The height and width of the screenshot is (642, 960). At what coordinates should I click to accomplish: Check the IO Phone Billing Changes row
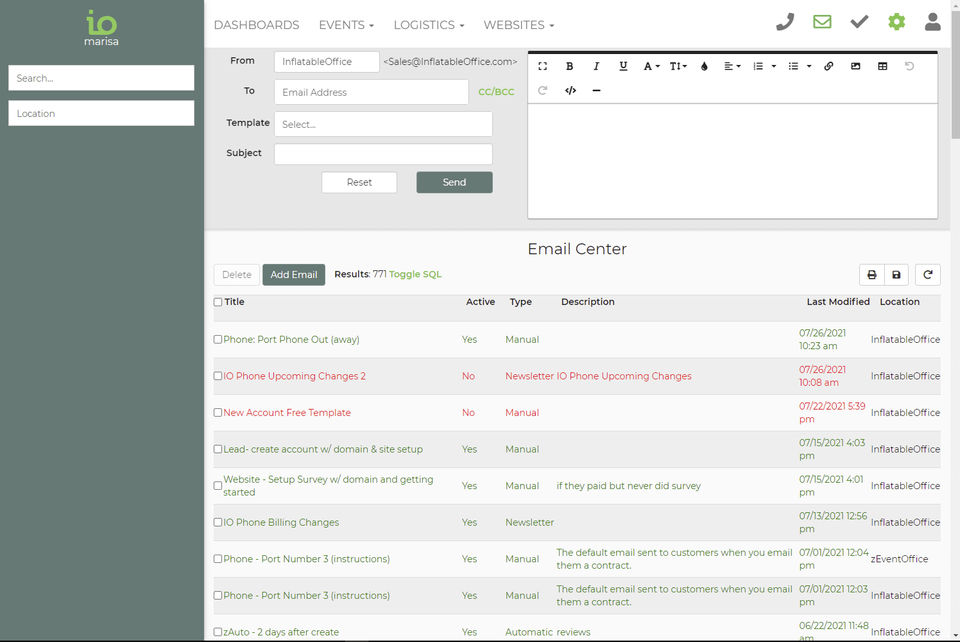click(218, 522)
